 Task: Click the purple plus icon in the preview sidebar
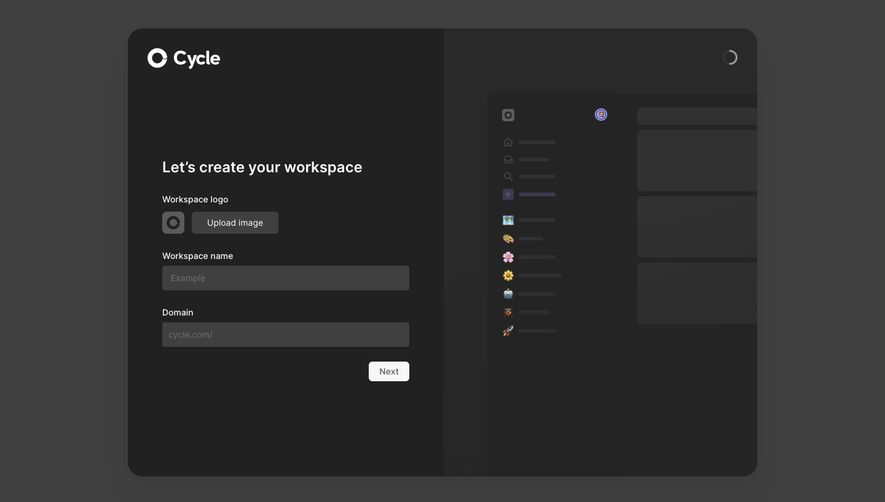tap(508, 194)
